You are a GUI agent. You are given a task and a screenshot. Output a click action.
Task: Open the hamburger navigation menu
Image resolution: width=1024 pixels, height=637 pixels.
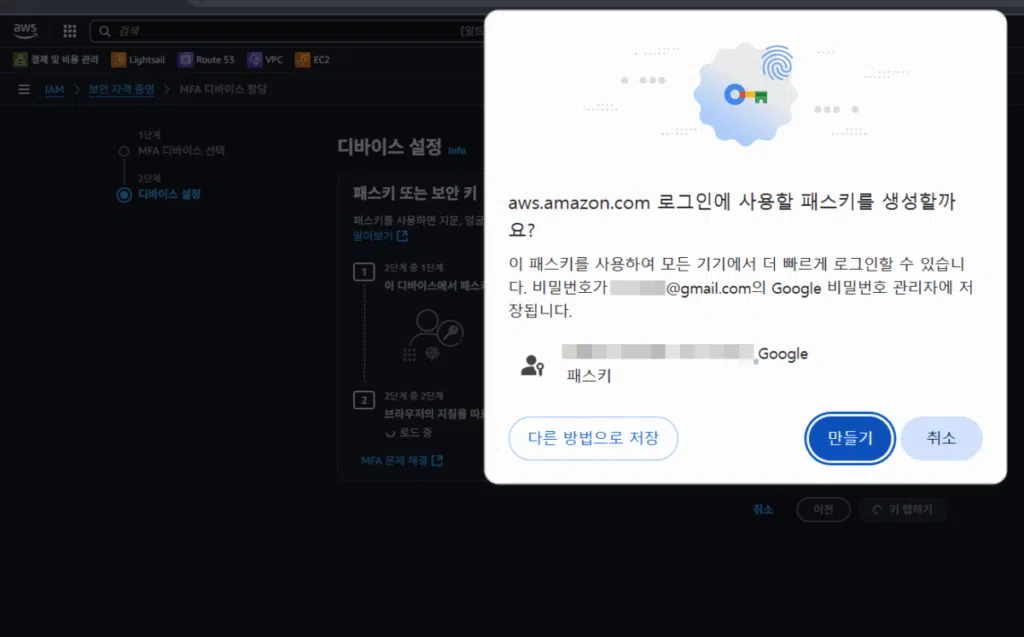click(x=23, y=88)
